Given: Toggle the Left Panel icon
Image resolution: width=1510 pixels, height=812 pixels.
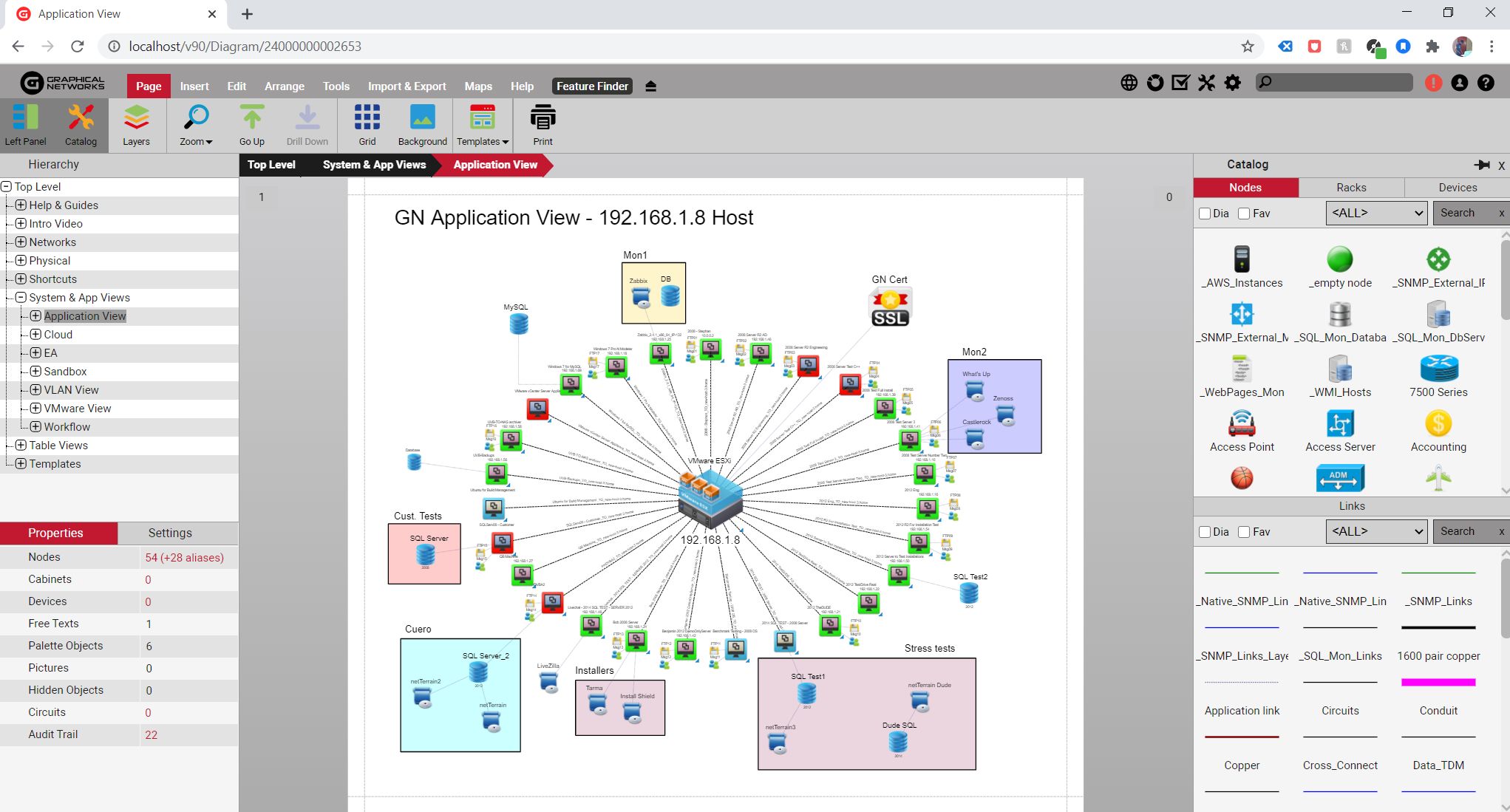Looking at the screenshot, I should (25, 118).
